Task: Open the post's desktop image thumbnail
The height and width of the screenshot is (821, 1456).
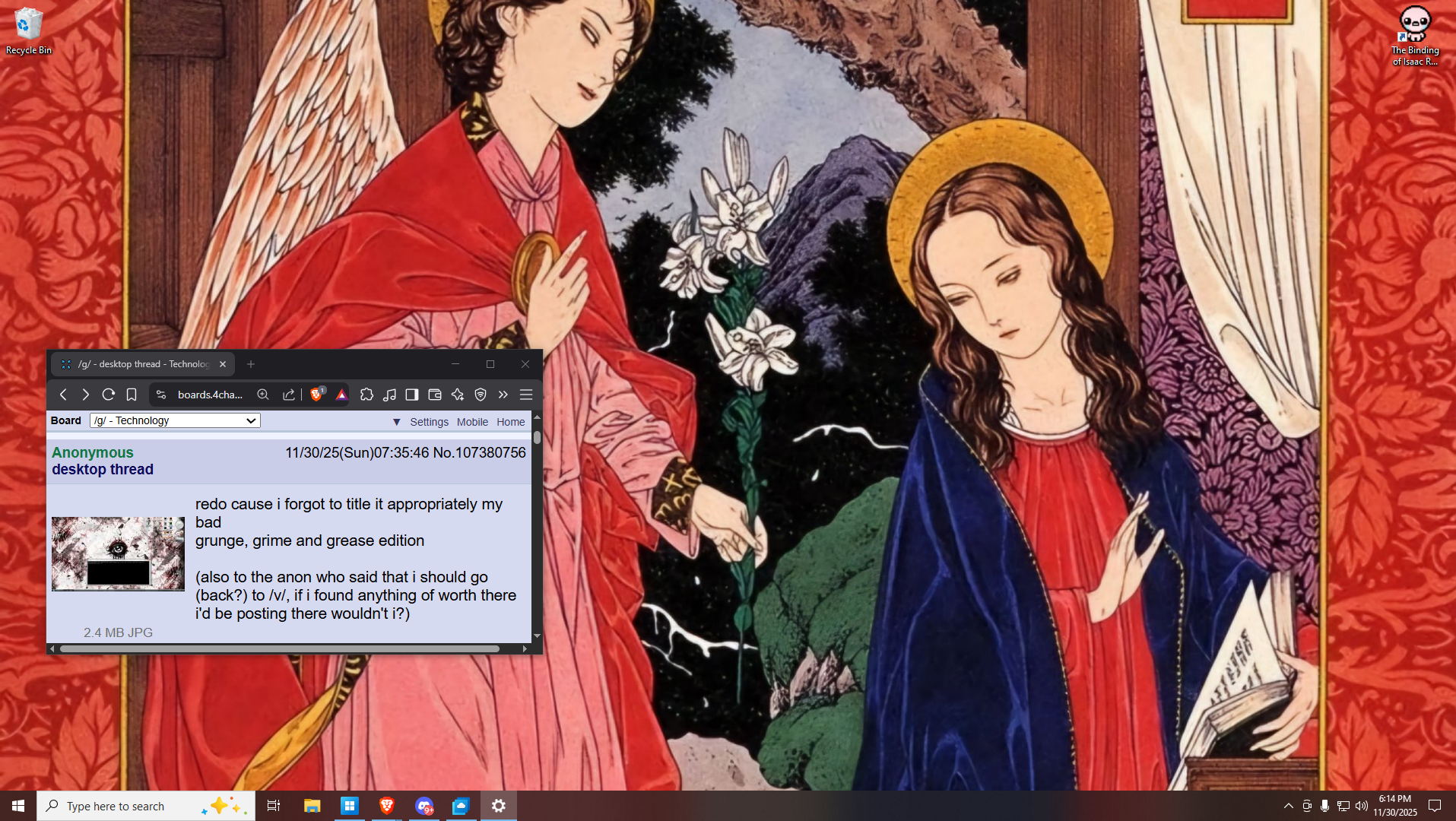Action: [118, 554]
